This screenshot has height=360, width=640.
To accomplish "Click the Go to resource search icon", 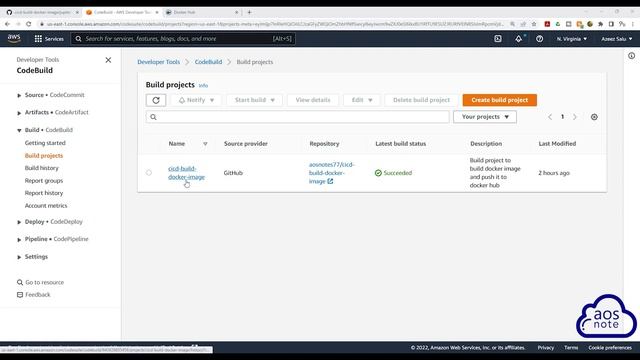I will click(20, 282).
